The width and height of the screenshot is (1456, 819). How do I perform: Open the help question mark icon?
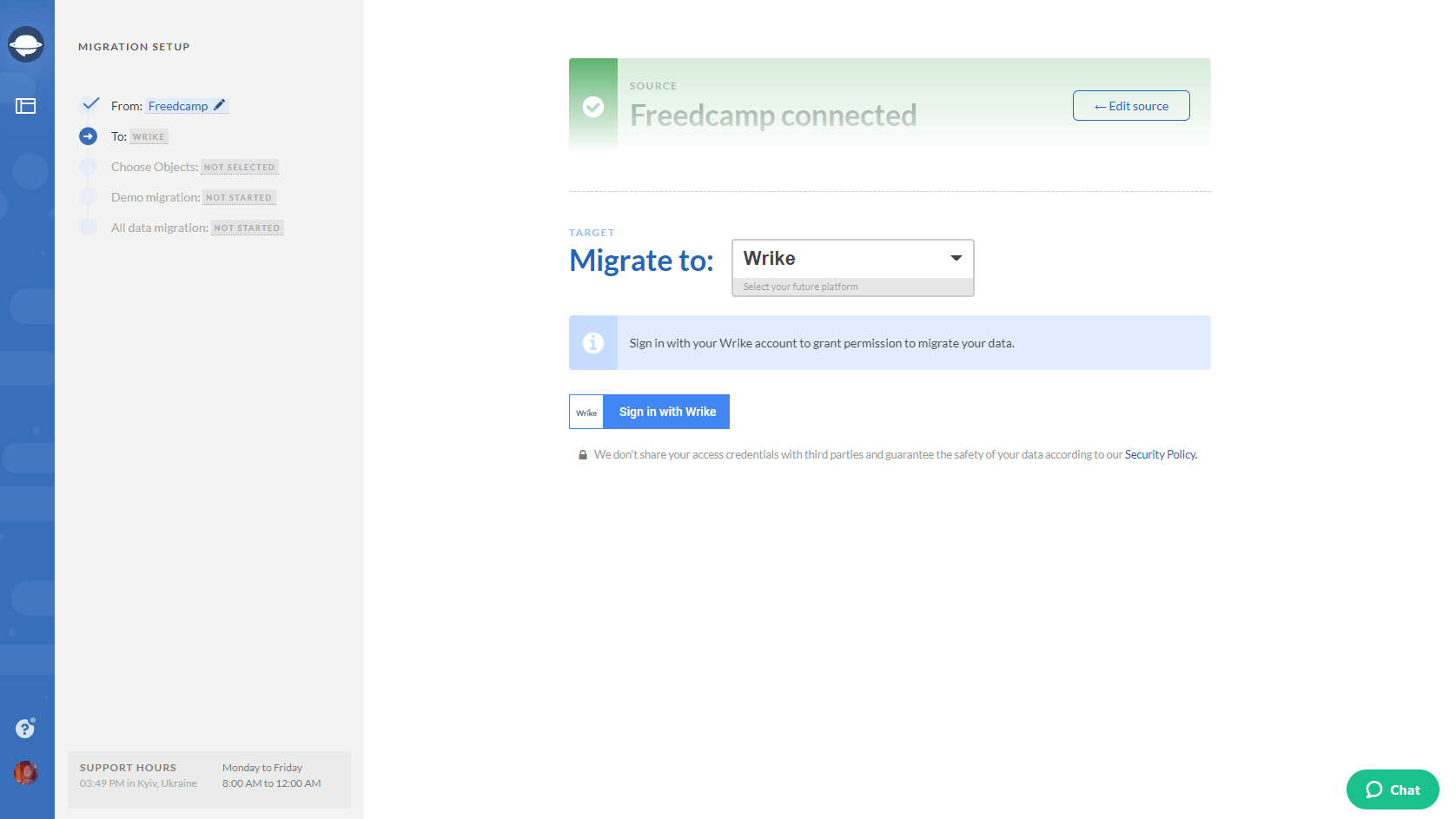(x=25, y=728)
